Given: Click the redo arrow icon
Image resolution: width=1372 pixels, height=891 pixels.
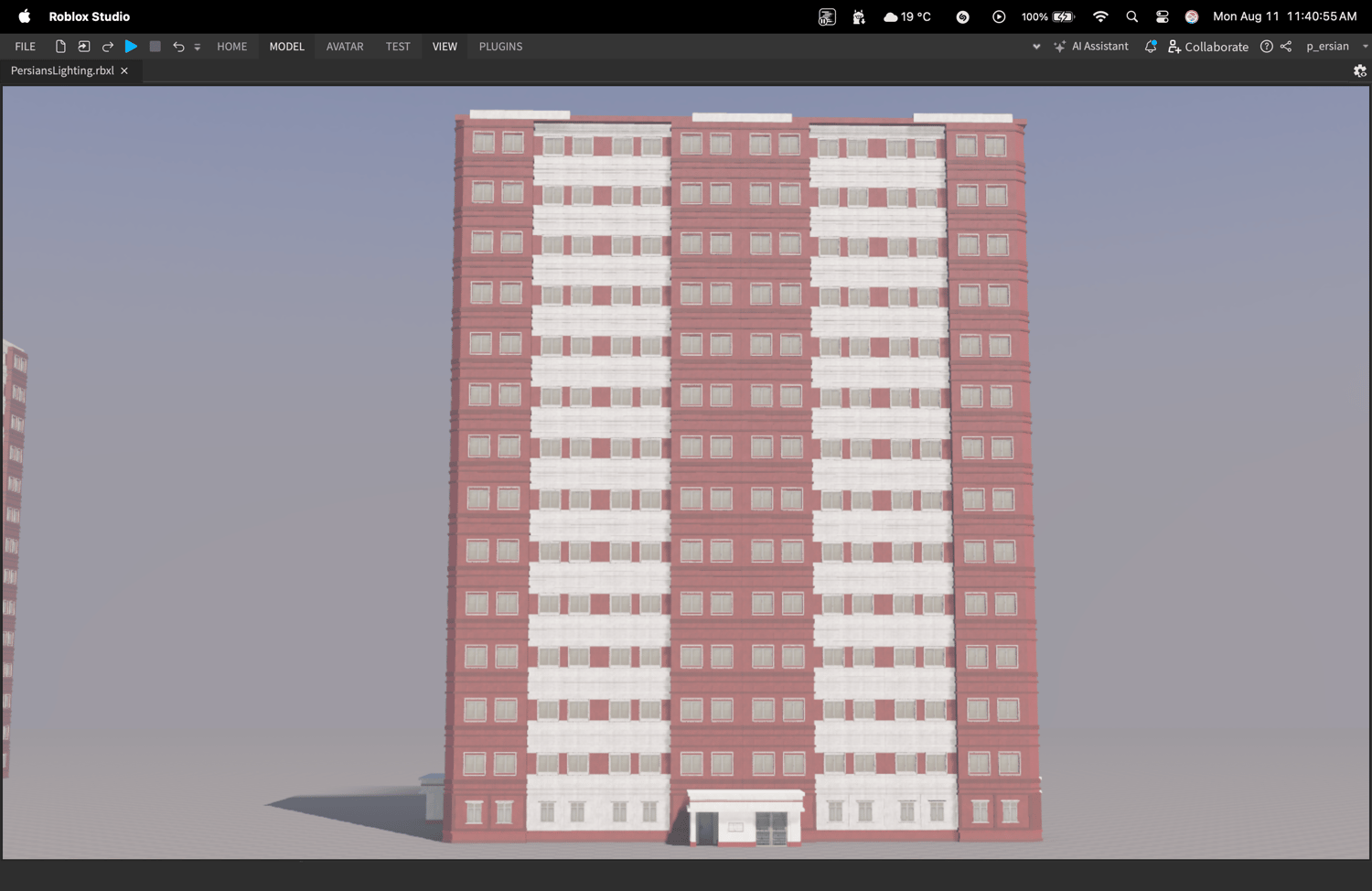Looking at the screenshot, I should click(x=108, y=47).
